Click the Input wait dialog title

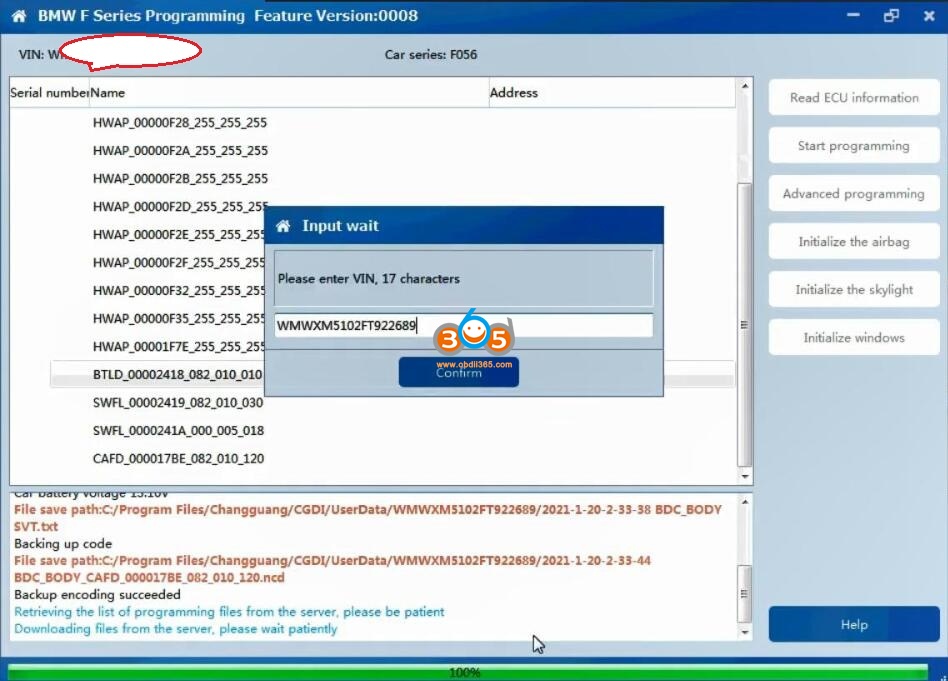point(340,226)
